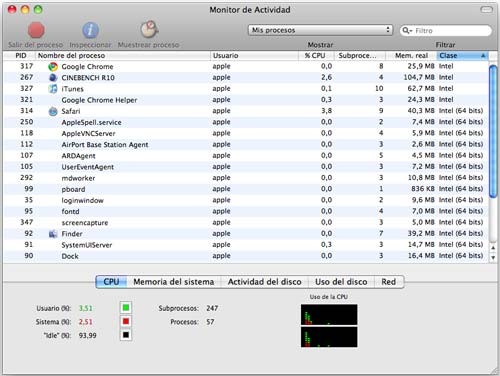The height and width of the screenshot is (376, 500).
Task: Click the scroll down arrow of process list
Action: tap(493, 258)
